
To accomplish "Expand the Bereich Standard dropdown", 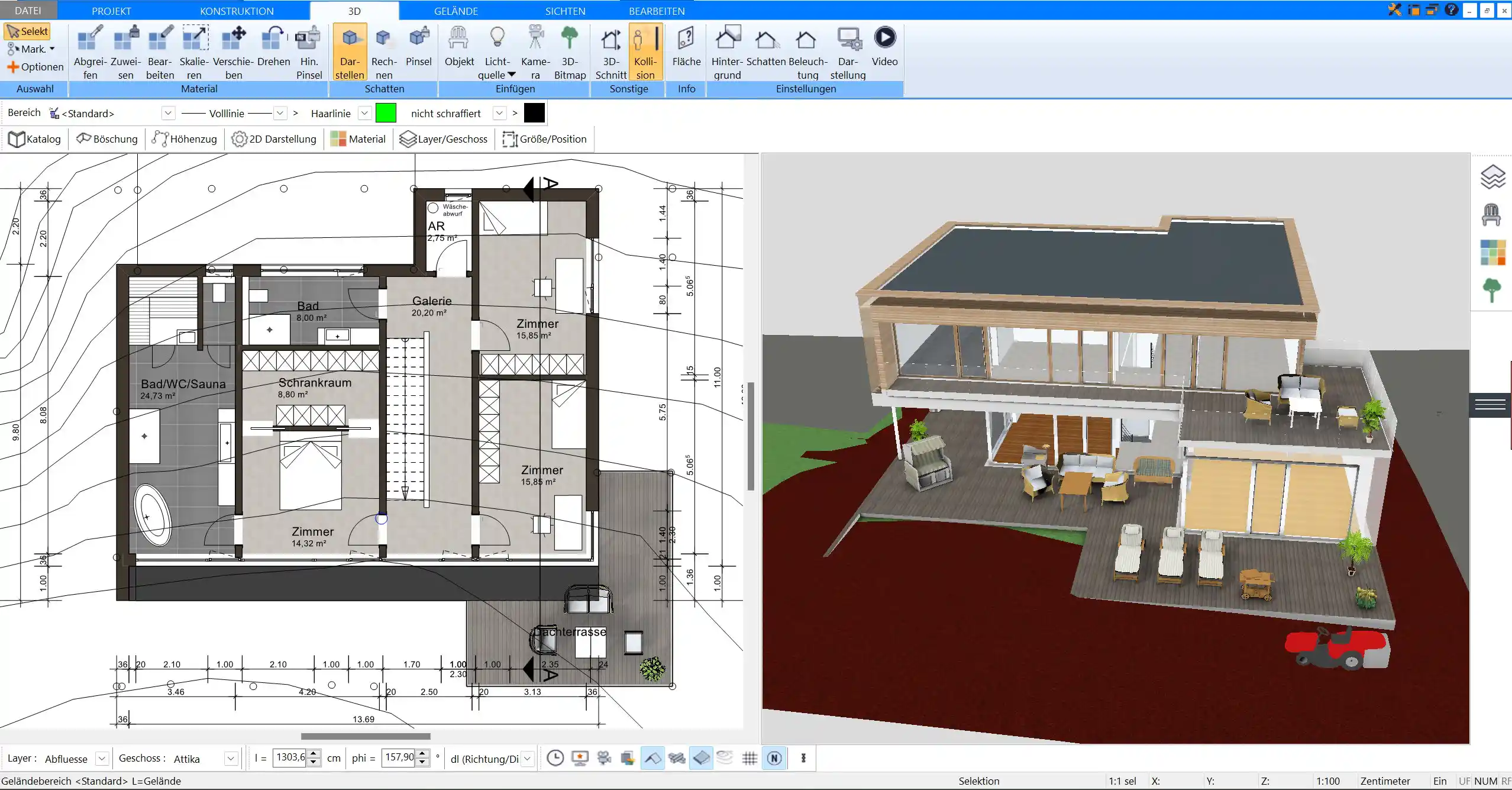I will [168, 113].
